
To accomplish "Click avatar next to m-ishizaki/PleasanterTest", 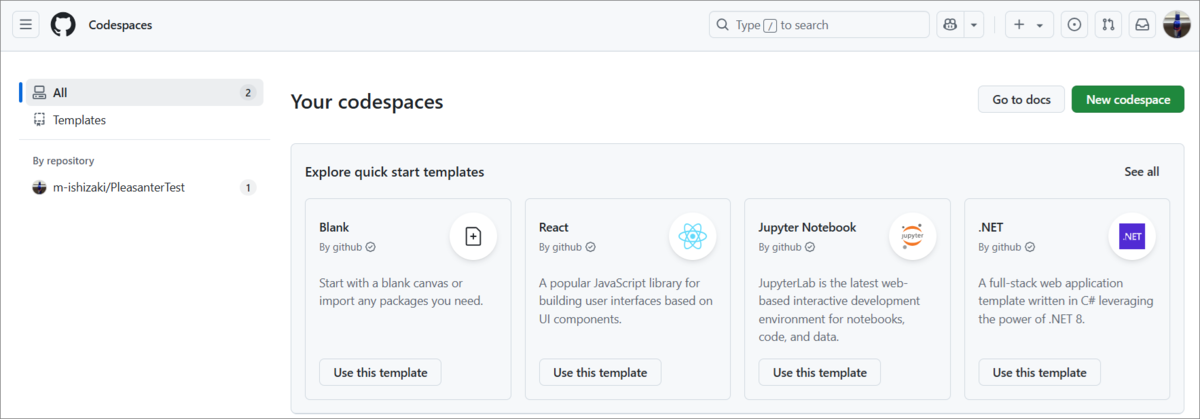I will (x=39, y=187).
